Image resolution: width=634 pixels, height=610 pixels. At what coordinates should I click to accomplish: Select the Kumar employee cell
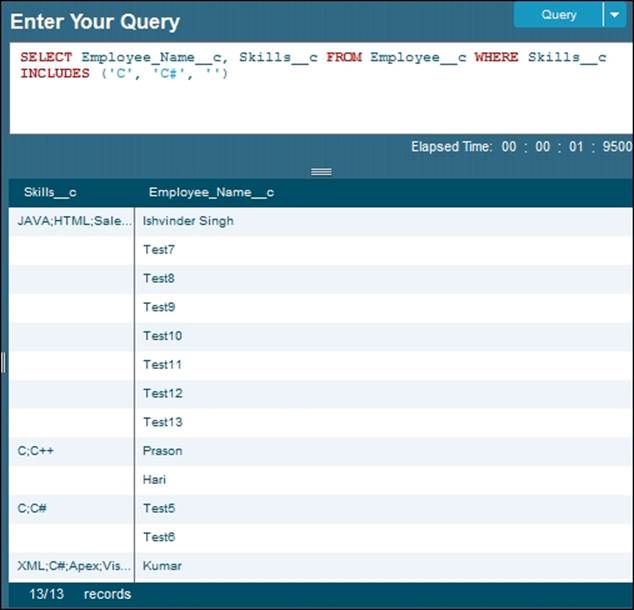162,566
